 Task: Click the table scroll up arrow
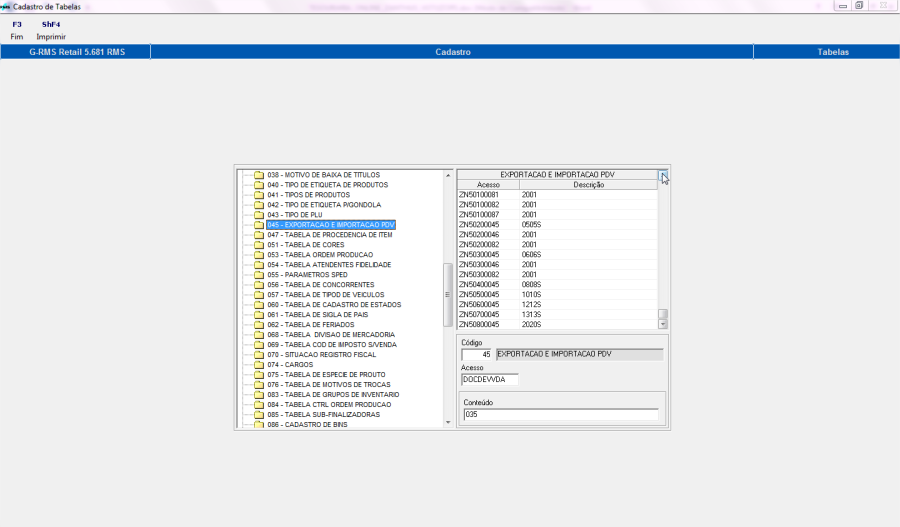pyautogui.click(x=663, y=175)
